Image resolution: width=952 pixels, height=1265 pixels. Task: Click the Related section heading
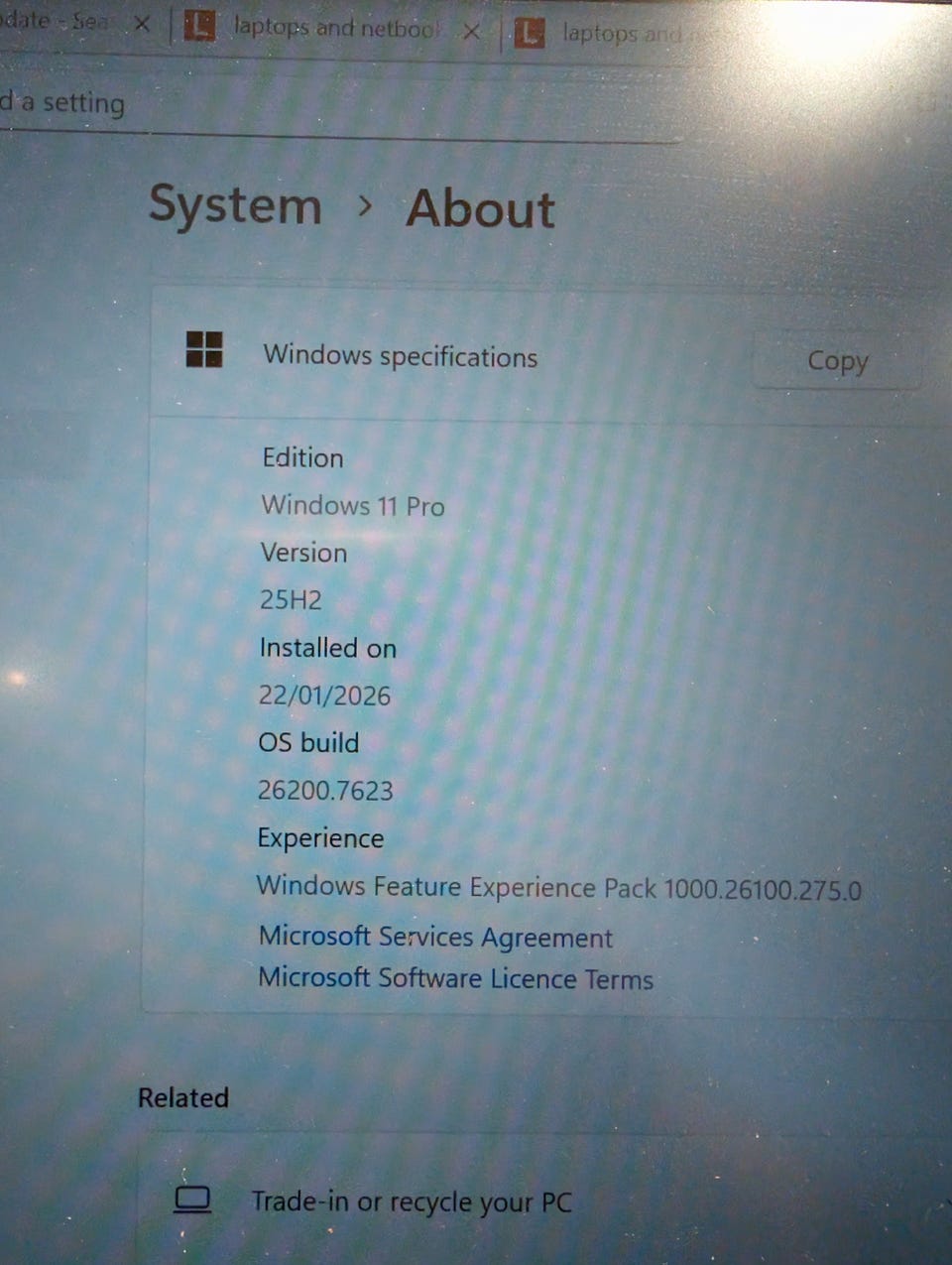183,1097
